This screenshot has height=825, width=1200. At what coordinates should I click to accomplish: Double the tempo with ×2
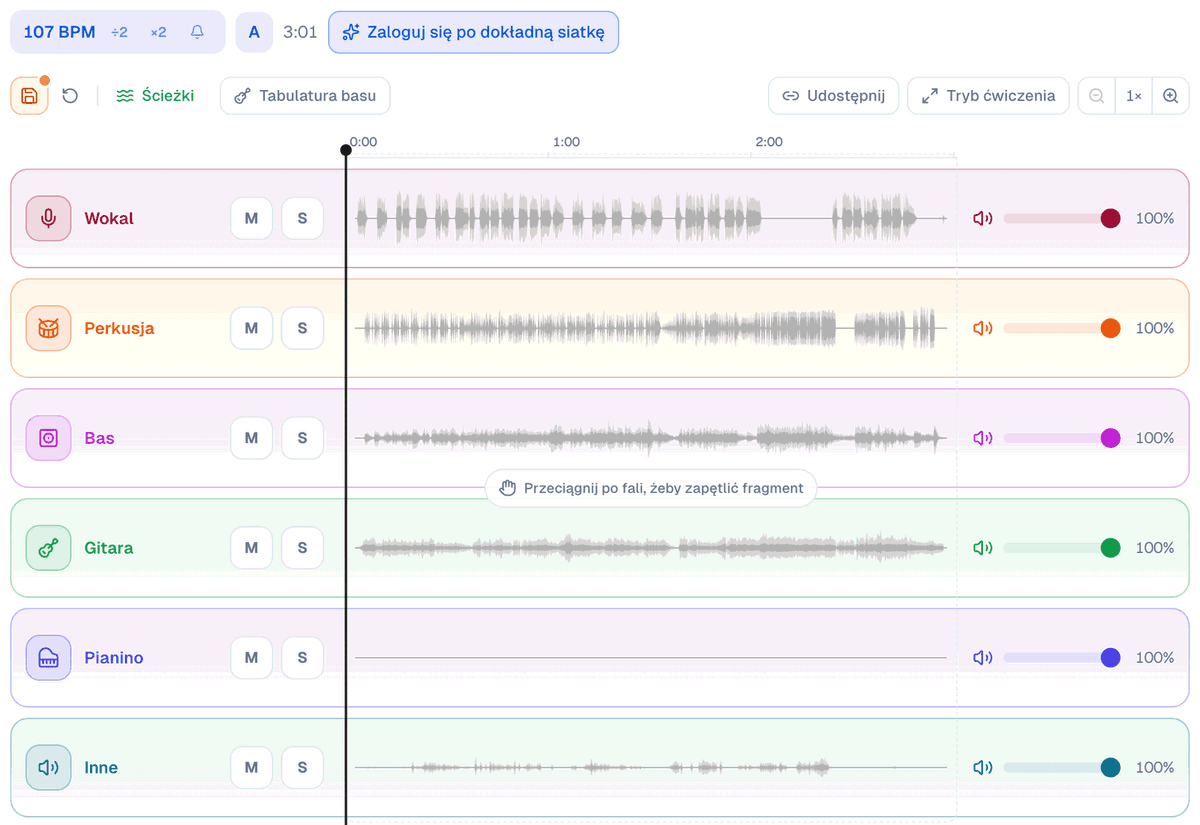pyautogui.click(x=158, y=32)
